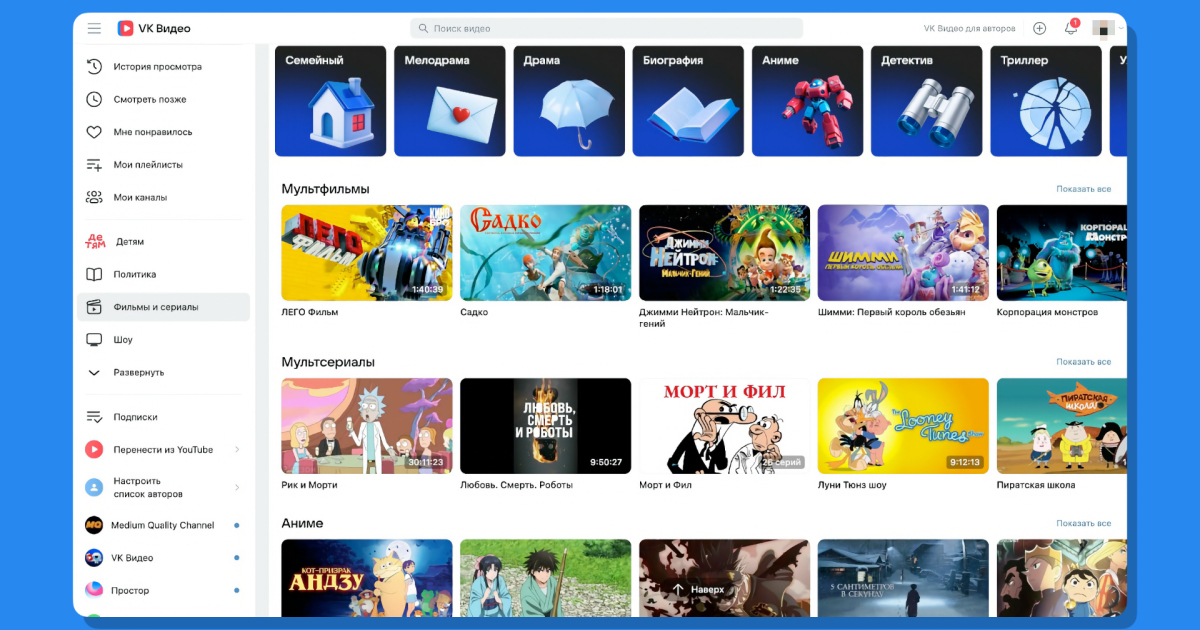Open the Medium Quality Channel subscription
The image size is (1200, 630).
(x=162, y=525)
